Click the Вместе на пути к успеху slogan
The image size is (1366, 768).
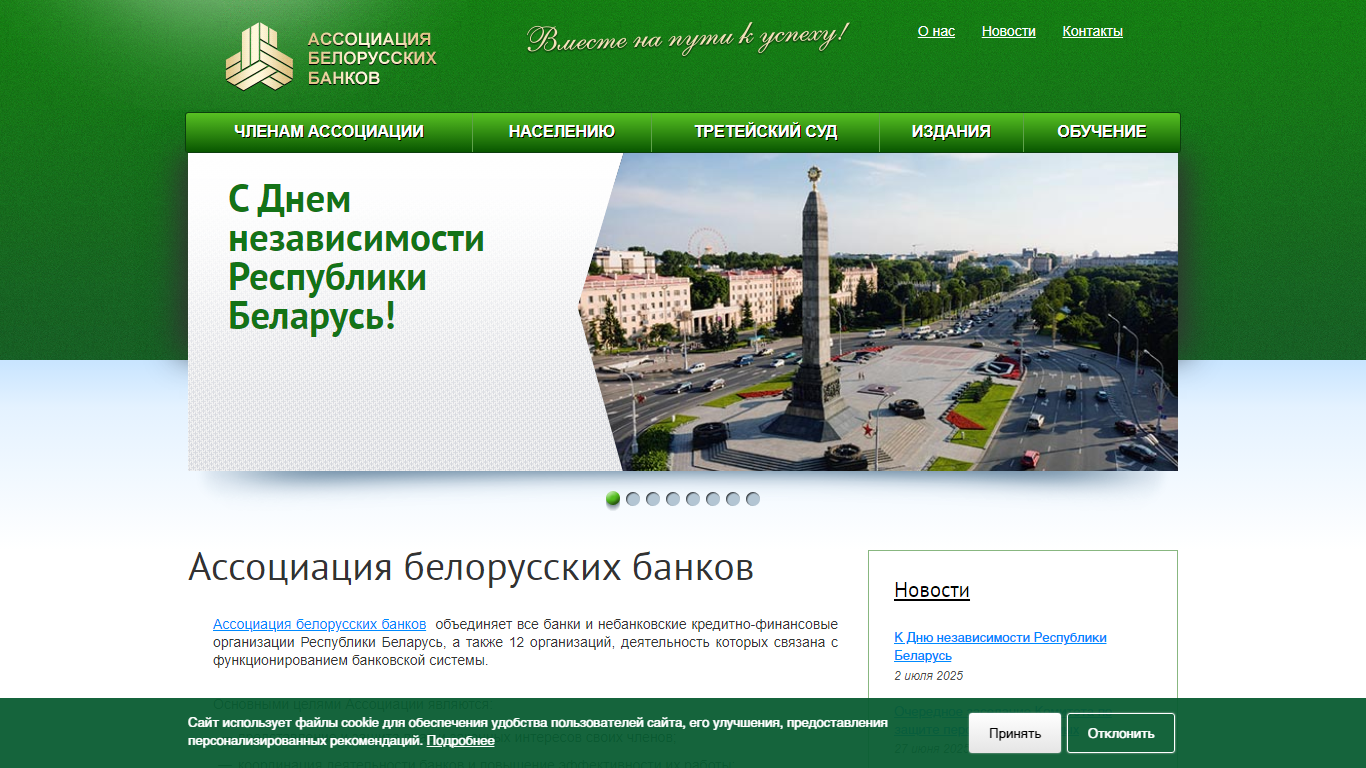tap(688, 37)
